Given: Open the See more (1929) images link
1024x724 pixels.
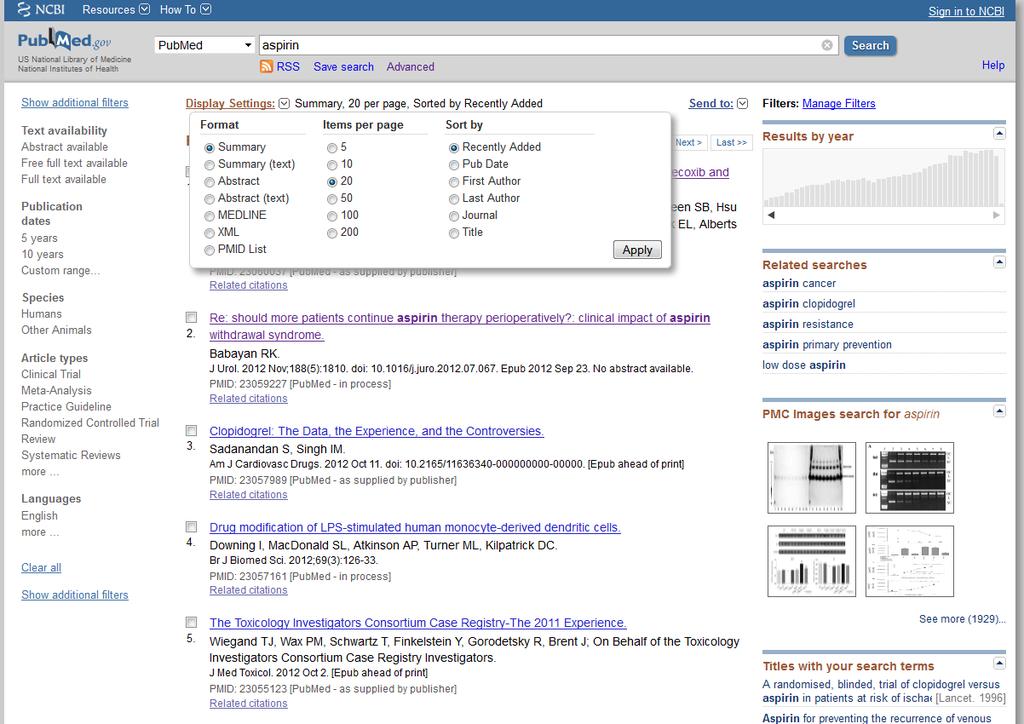Looking at the screenshot, I should point(962,619).
